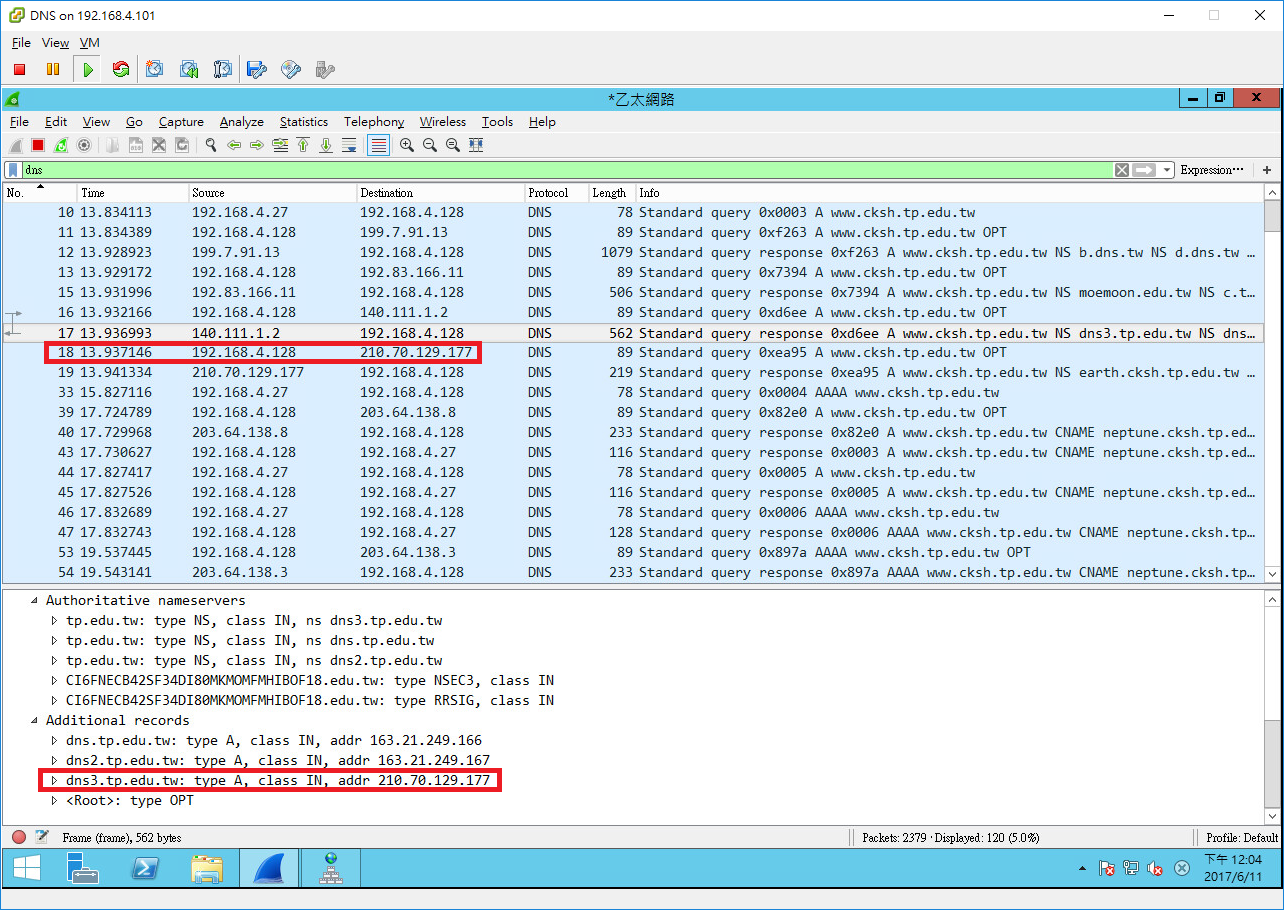Zoom out the packet text
This screenshot has width=1284, height=910.
430,145
